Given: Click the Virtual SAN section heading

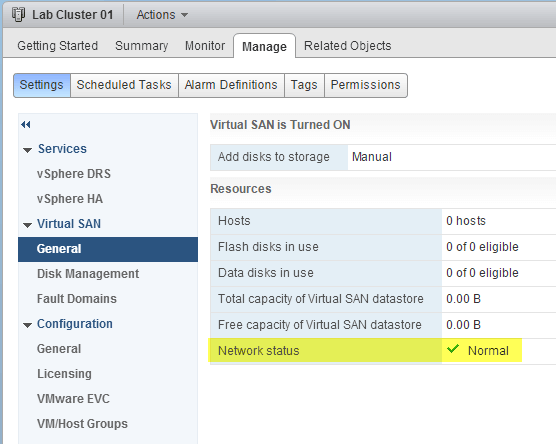Looking at the screenshot, I should click(x=69, y=224).
